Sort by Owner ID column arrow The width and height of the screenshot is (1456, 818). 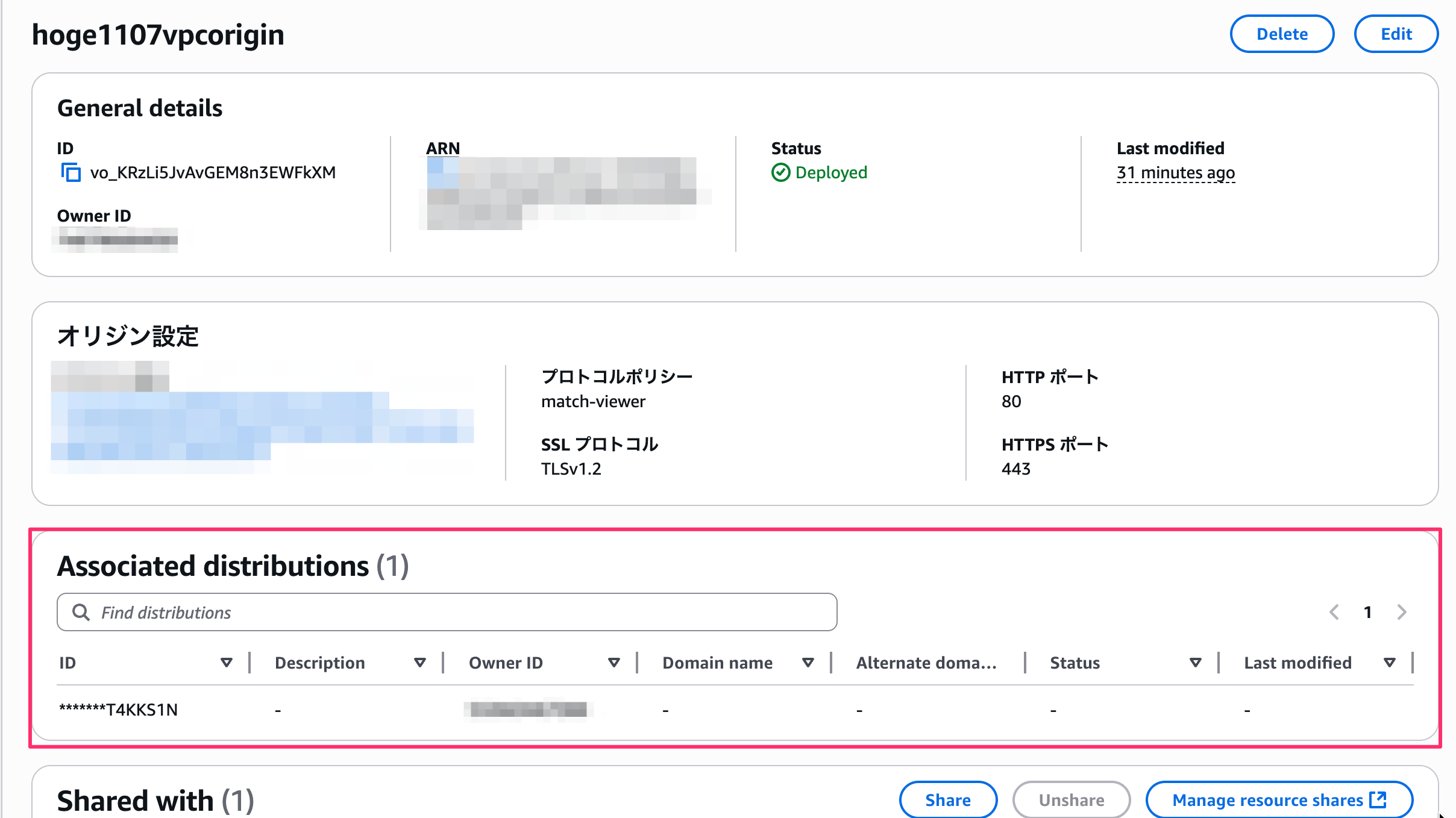(x=614, y=663)
